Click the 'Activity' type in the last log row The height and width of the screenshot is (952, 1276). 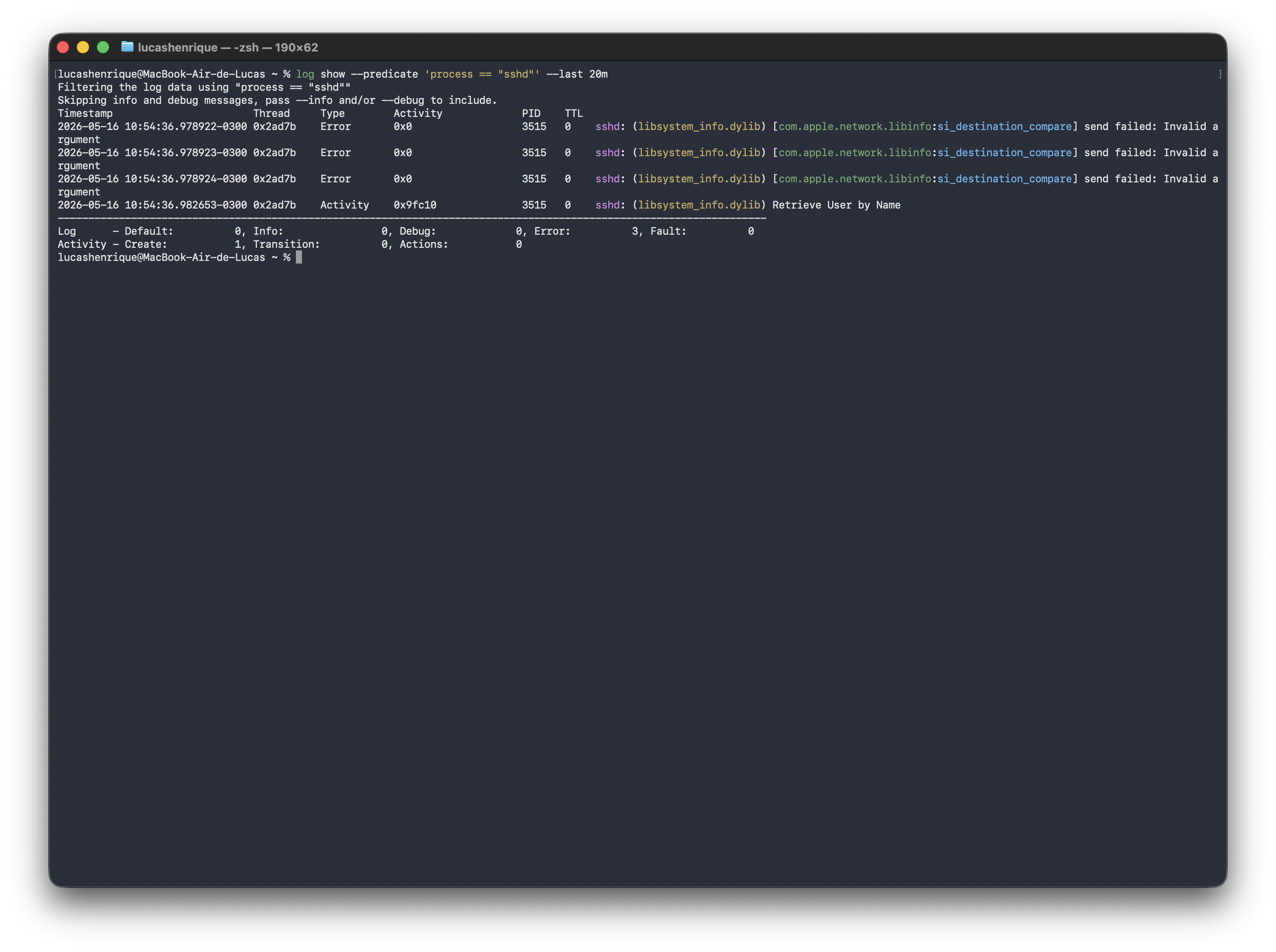(345, 205)
